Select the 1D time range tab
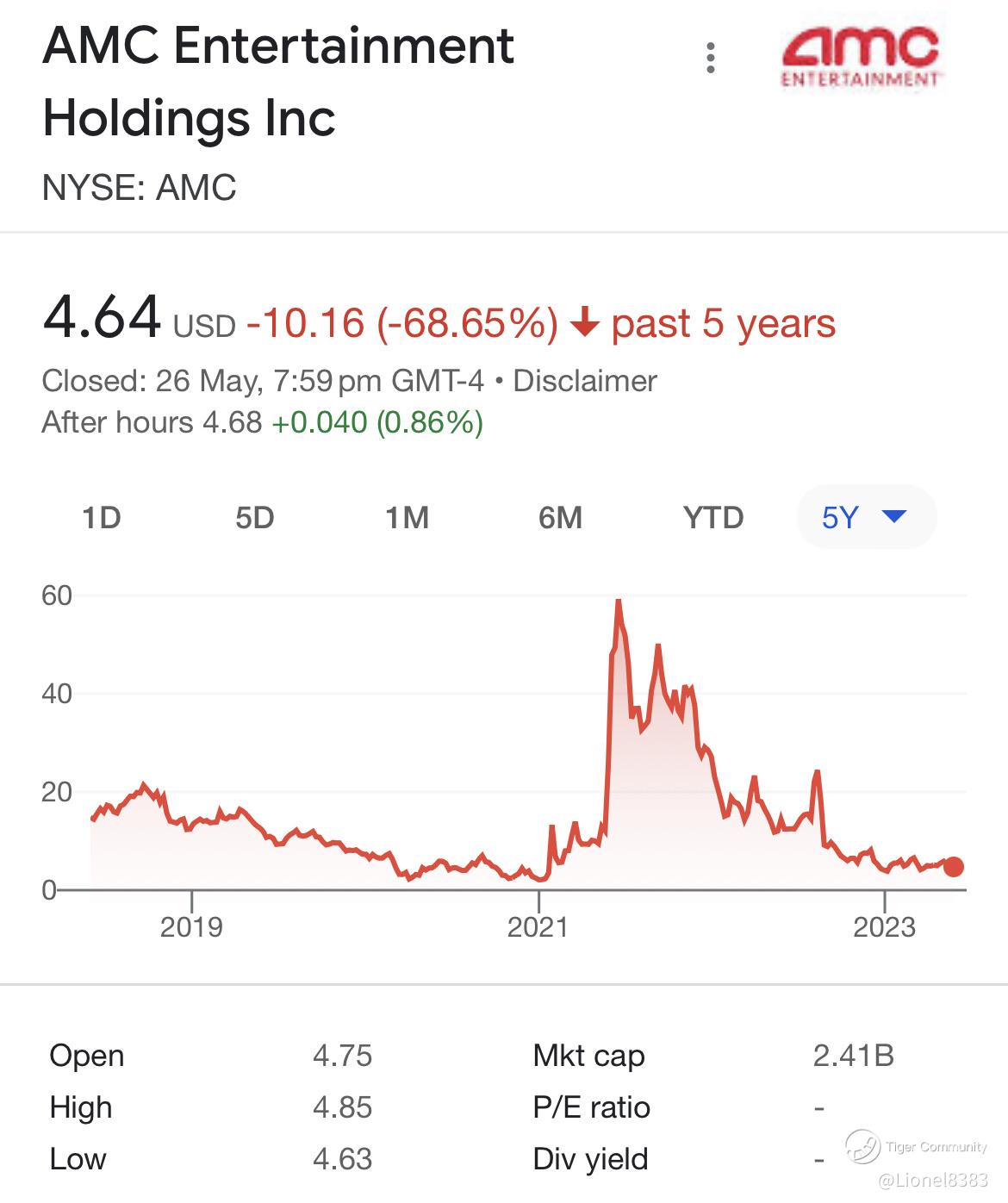 (x=101, y=518)
